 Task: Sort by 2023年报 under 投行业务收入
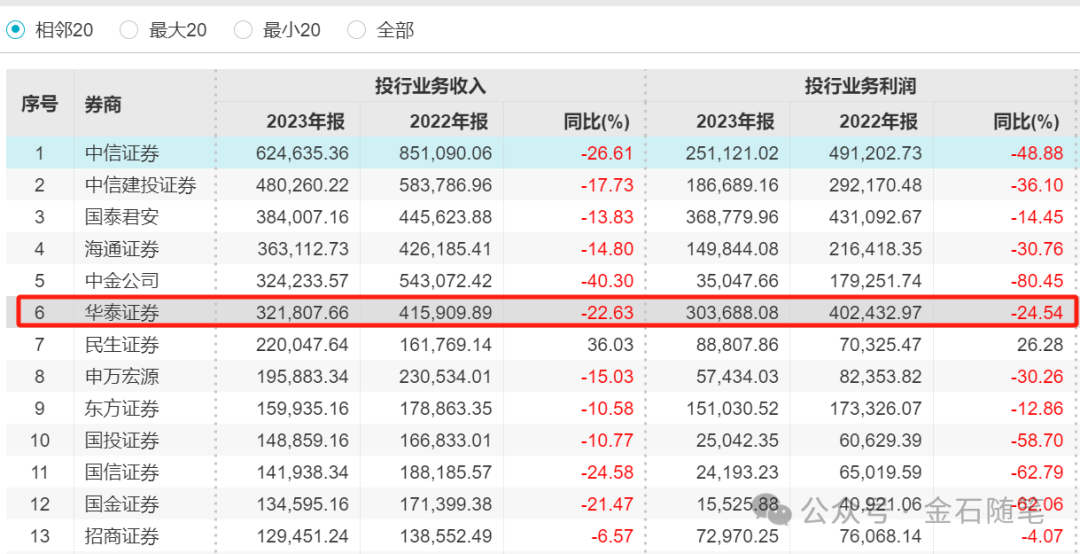tap(305, 122)
